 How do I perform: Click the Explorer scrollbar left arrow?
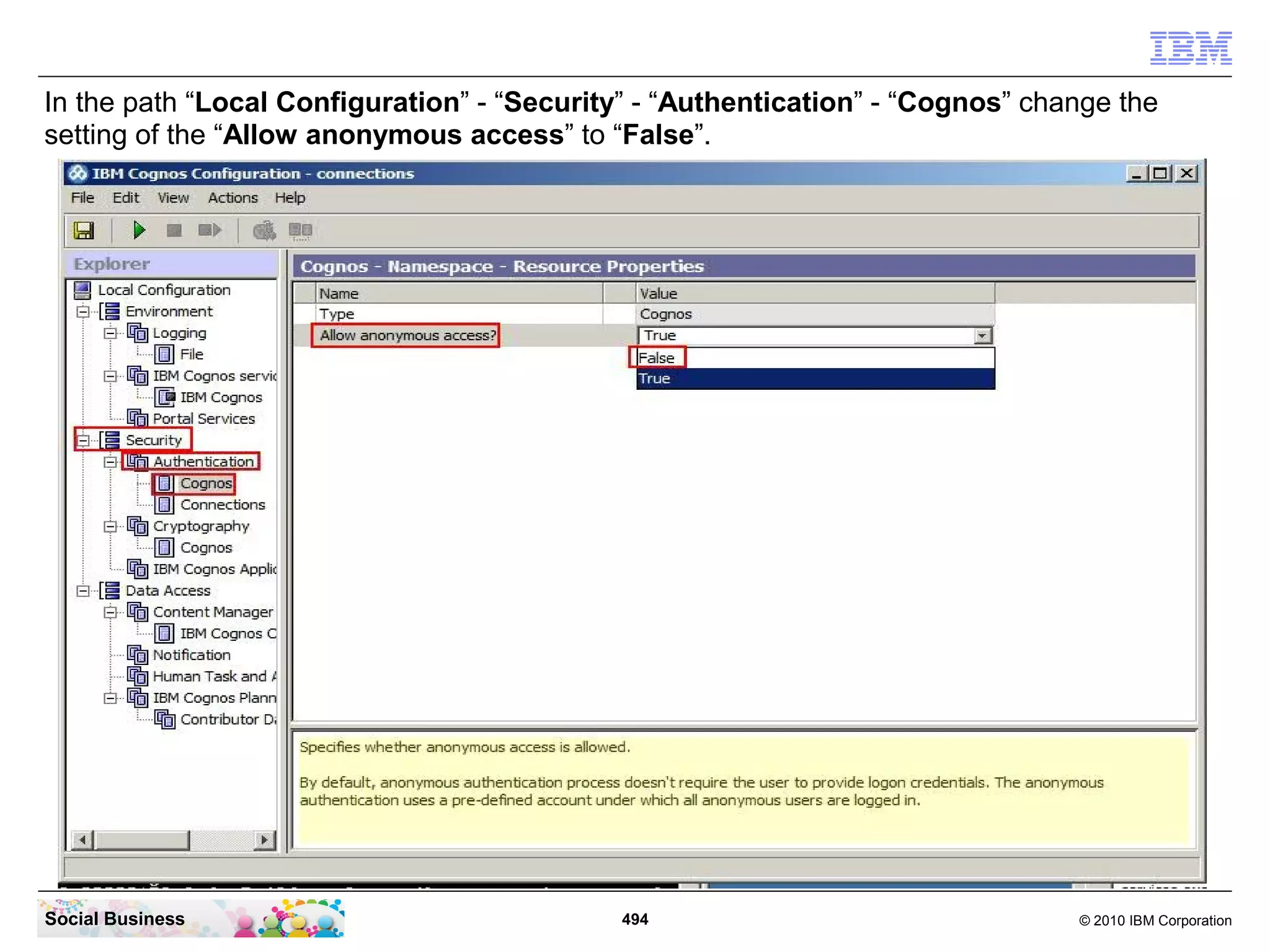(82, 840)
